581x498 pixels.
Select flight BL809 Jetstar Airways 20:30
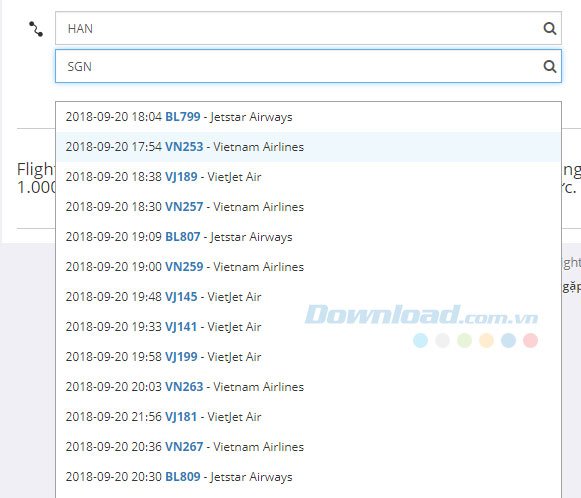(308, 477)
